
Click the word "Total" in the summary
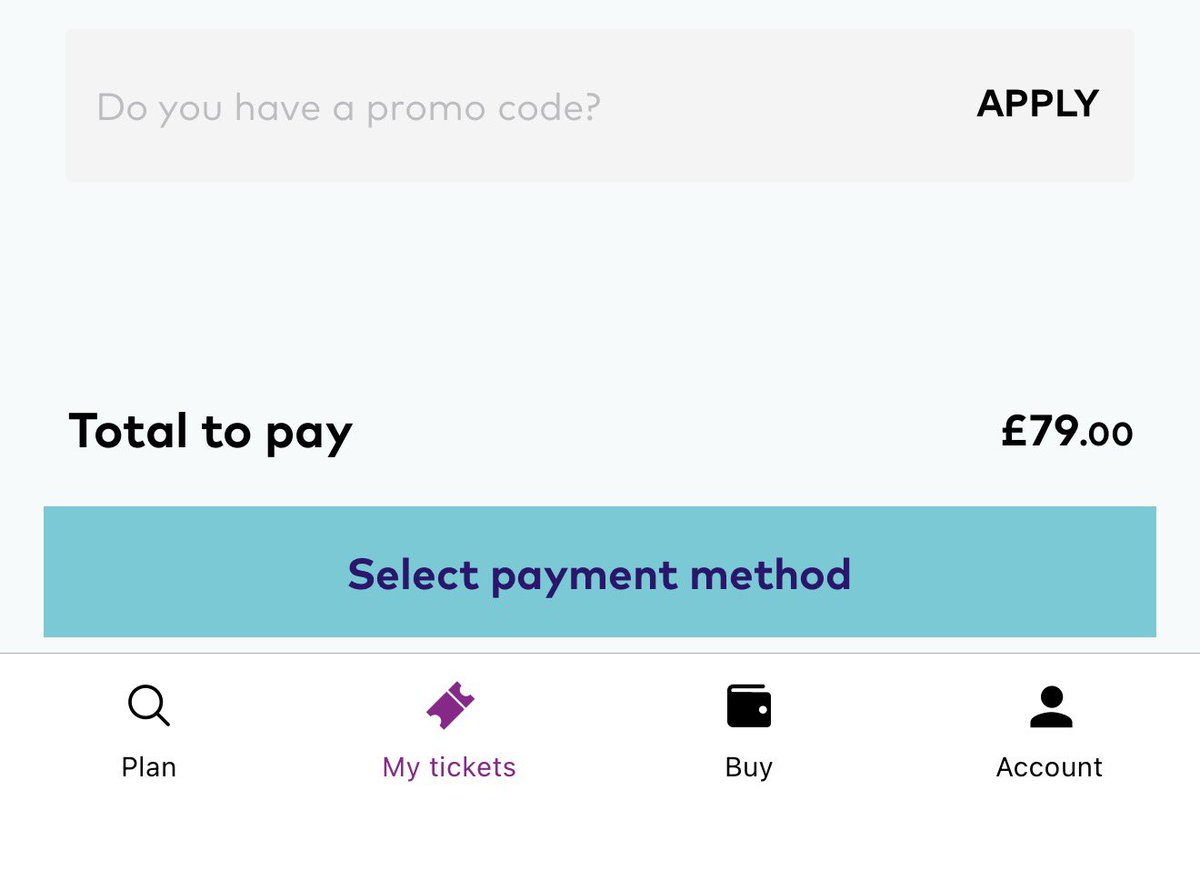[128, 431]
